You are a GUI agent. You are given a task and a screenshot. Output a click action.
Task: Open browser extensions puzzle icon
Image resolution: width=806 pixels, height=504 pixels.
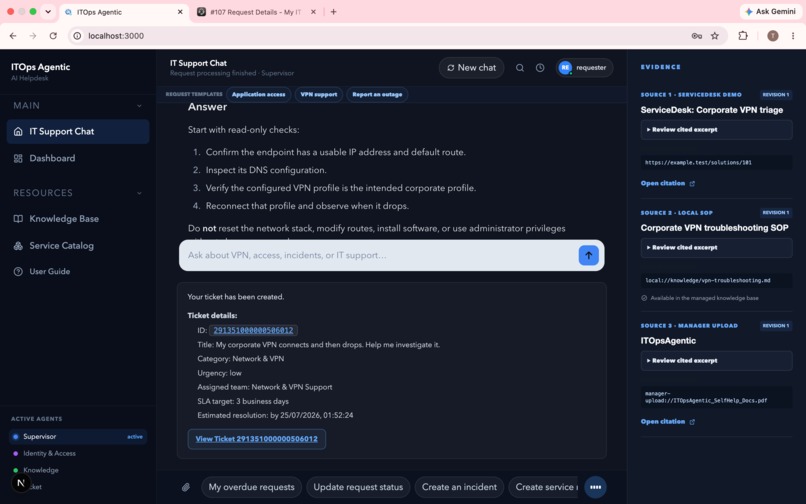pos(743,35)
